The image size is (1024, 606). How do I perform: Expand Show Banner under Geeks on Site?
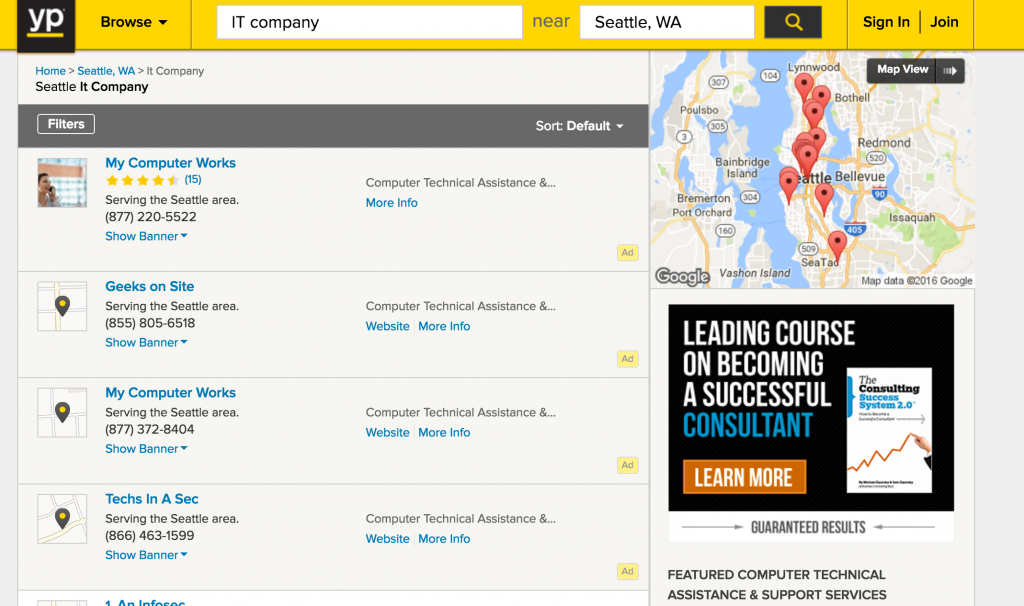pos(146,343)
